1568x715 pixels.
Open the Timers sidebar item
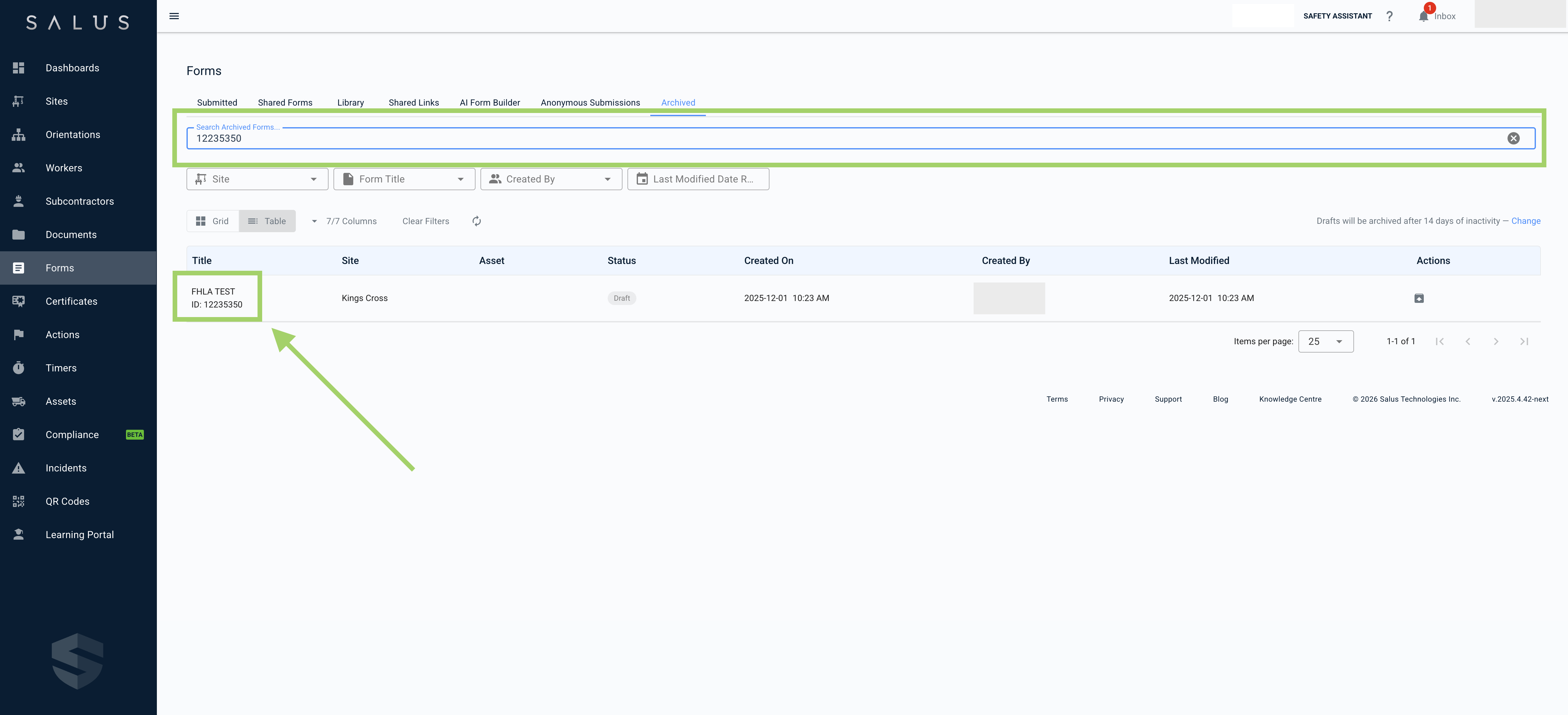tap(61, 368)
